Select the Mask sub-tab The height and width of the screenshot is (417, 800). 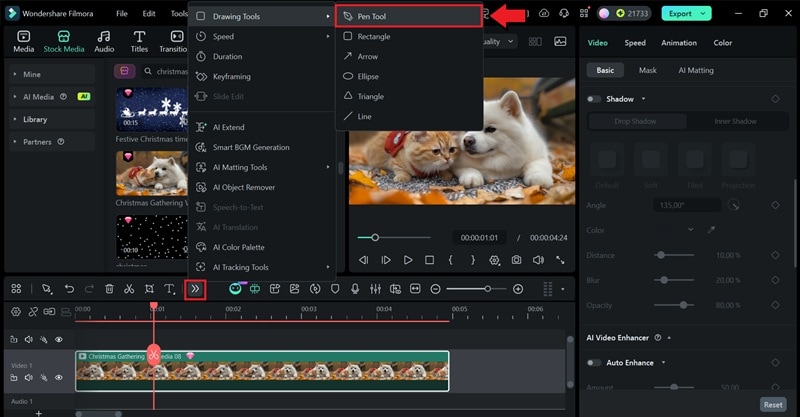(647, 70)
